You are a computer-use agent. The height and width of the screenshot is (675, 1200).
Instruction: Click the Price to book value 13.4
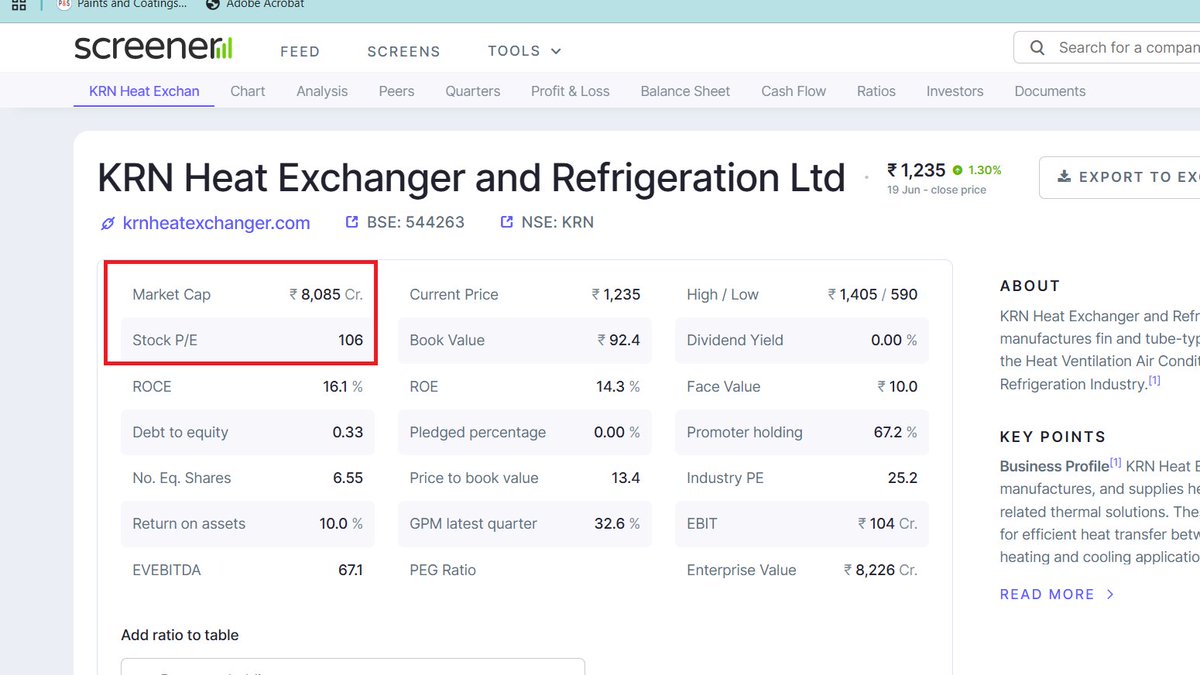click(x=626, y=478)
